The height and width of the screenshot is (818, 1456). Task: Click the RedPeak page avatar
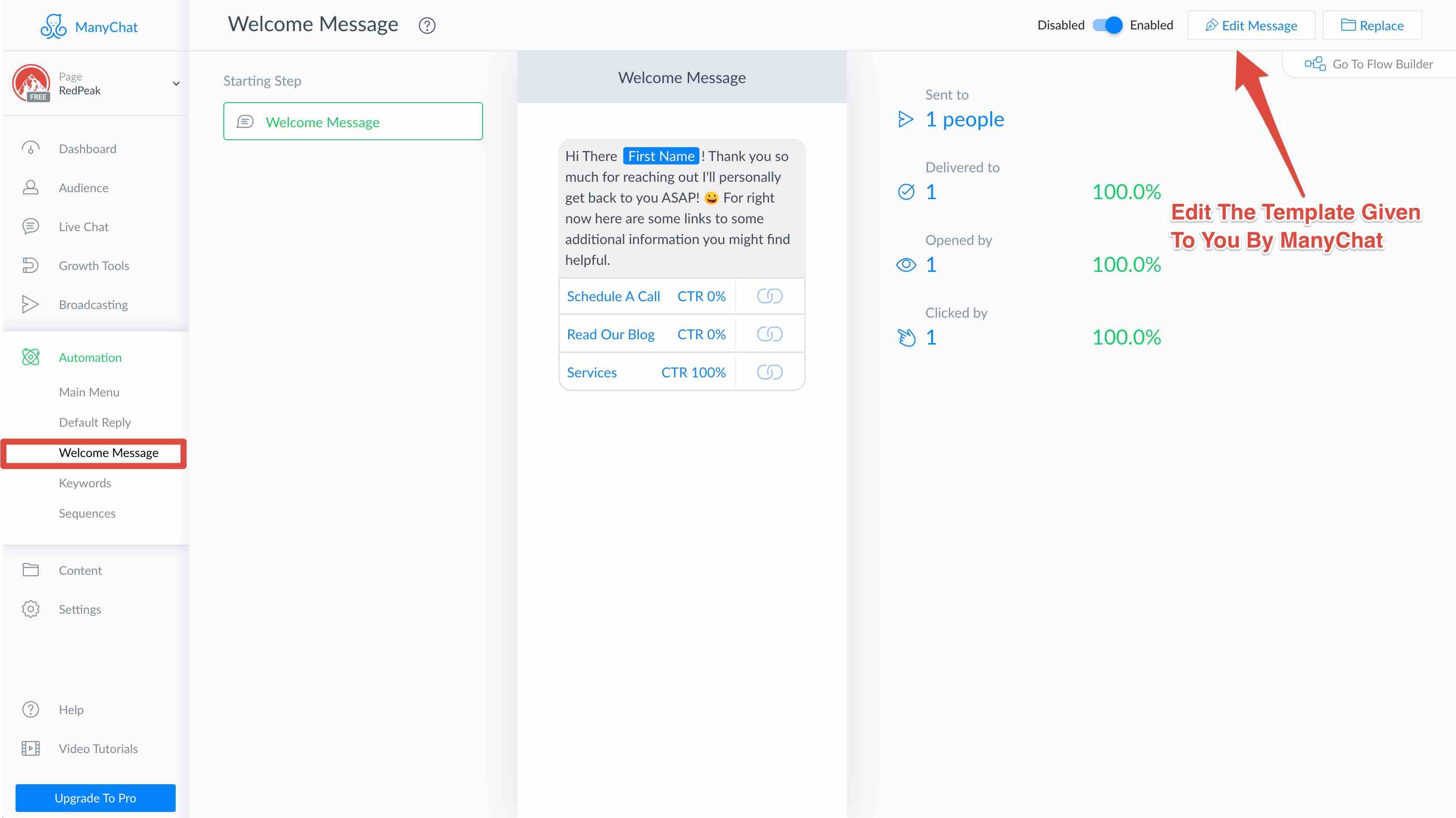31,83
